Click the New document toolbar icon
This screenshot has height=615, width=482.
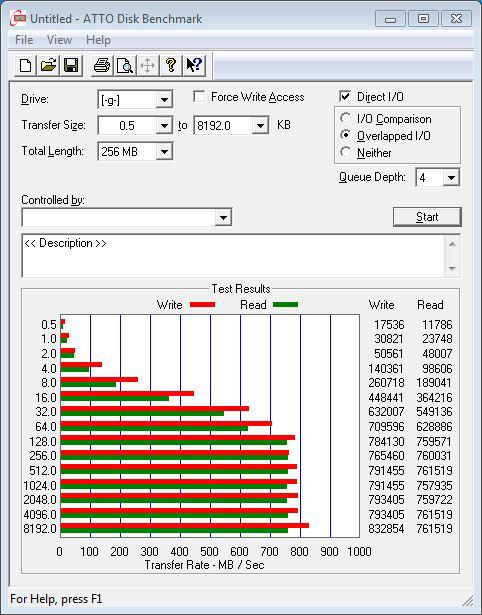tap(25, 65)
